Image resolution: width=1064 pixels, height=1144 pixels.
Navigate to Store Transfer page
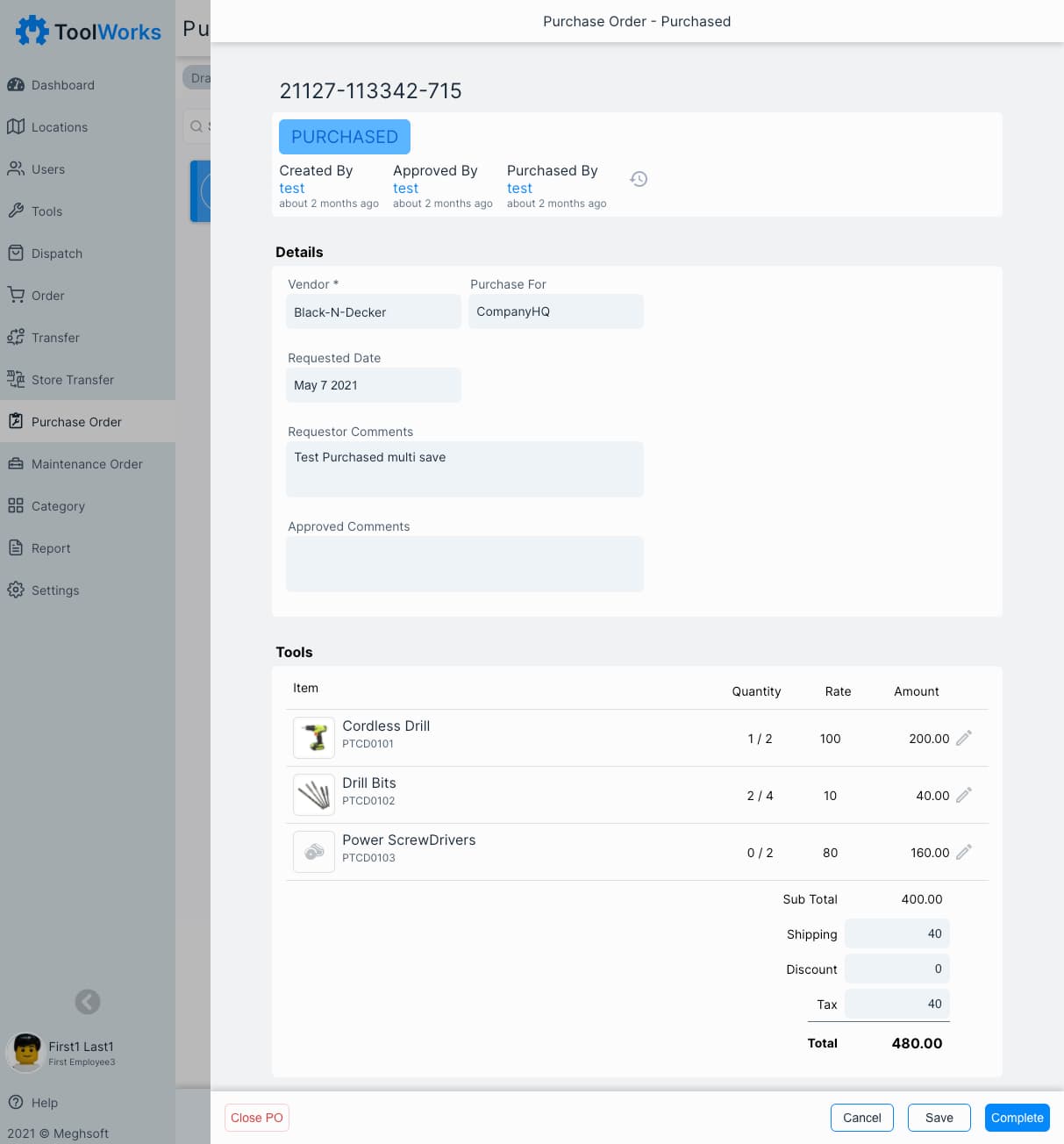72,380
